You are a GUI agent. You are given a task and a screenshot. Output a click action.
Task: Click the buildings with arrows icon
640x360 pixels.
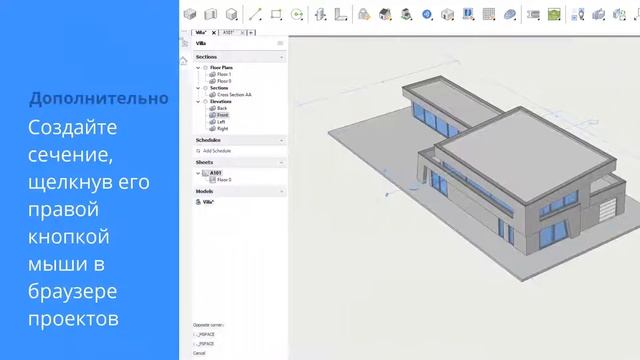click(619, 14)
